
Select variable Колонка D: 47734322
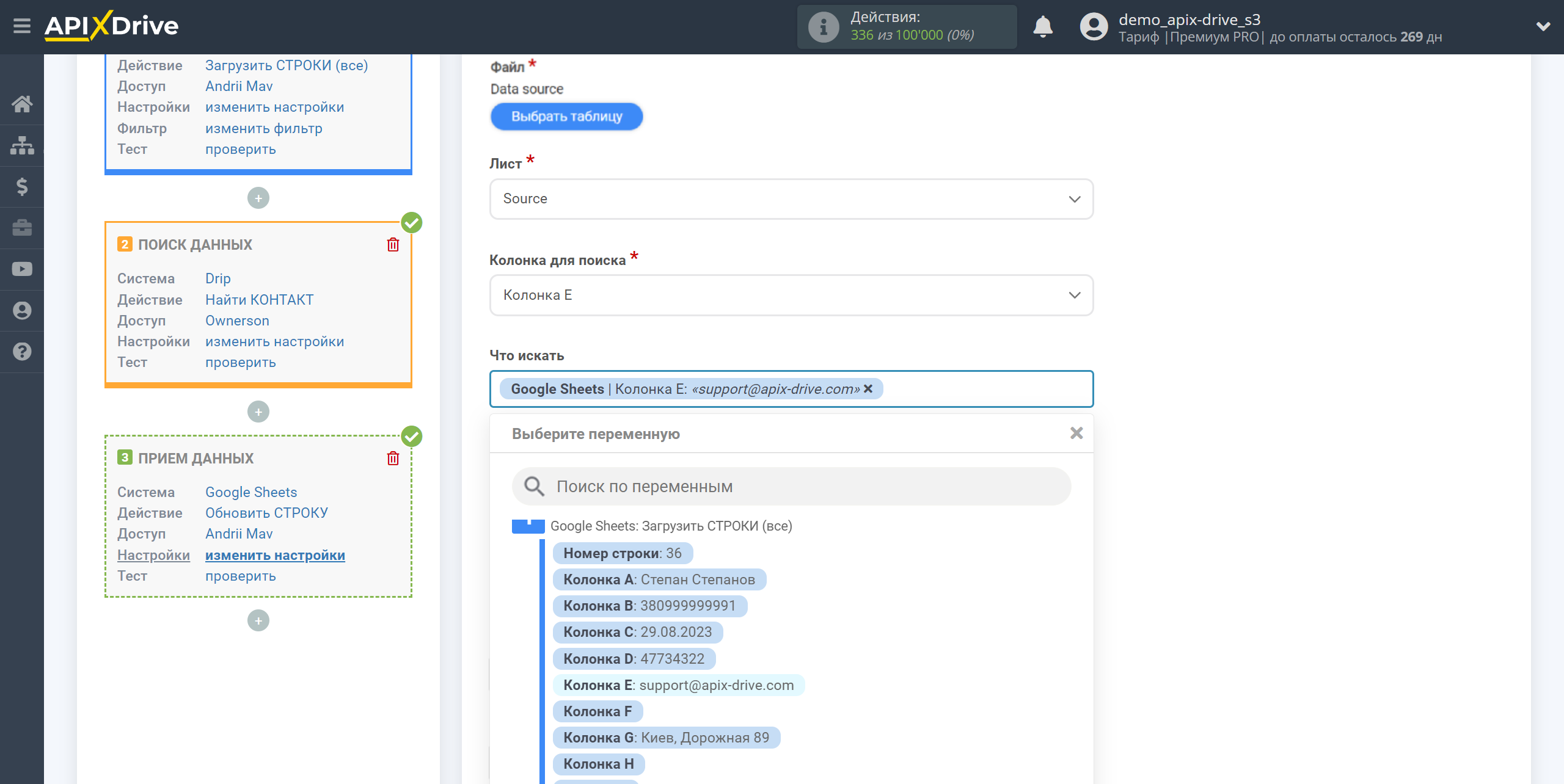pyautogui.click(x=634, y=659)
